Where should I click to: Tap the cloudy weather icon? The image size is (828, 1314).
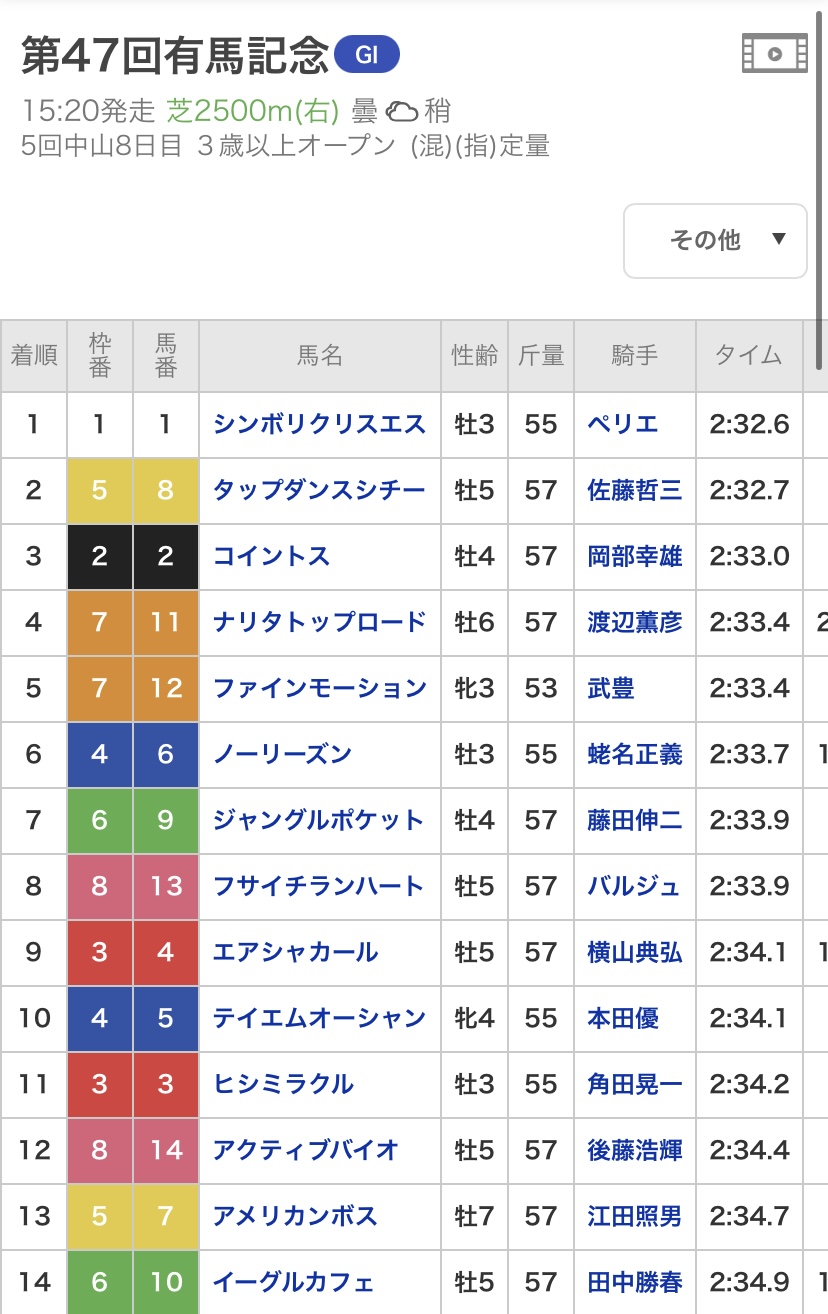402,110
